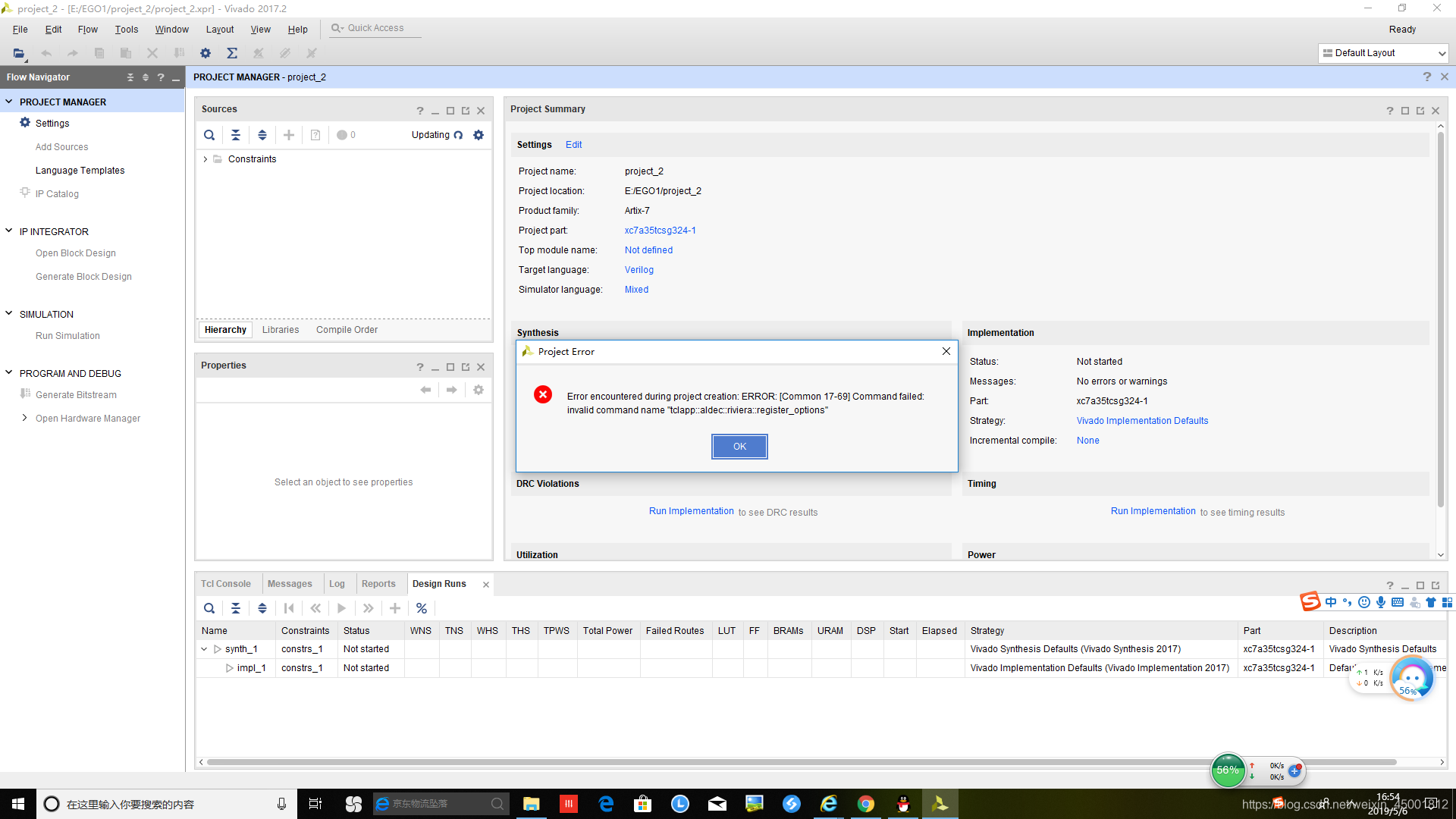Click the Quick Access search field
The image size is (1456, 819).
pyautogui.click(x=375, y=28)
